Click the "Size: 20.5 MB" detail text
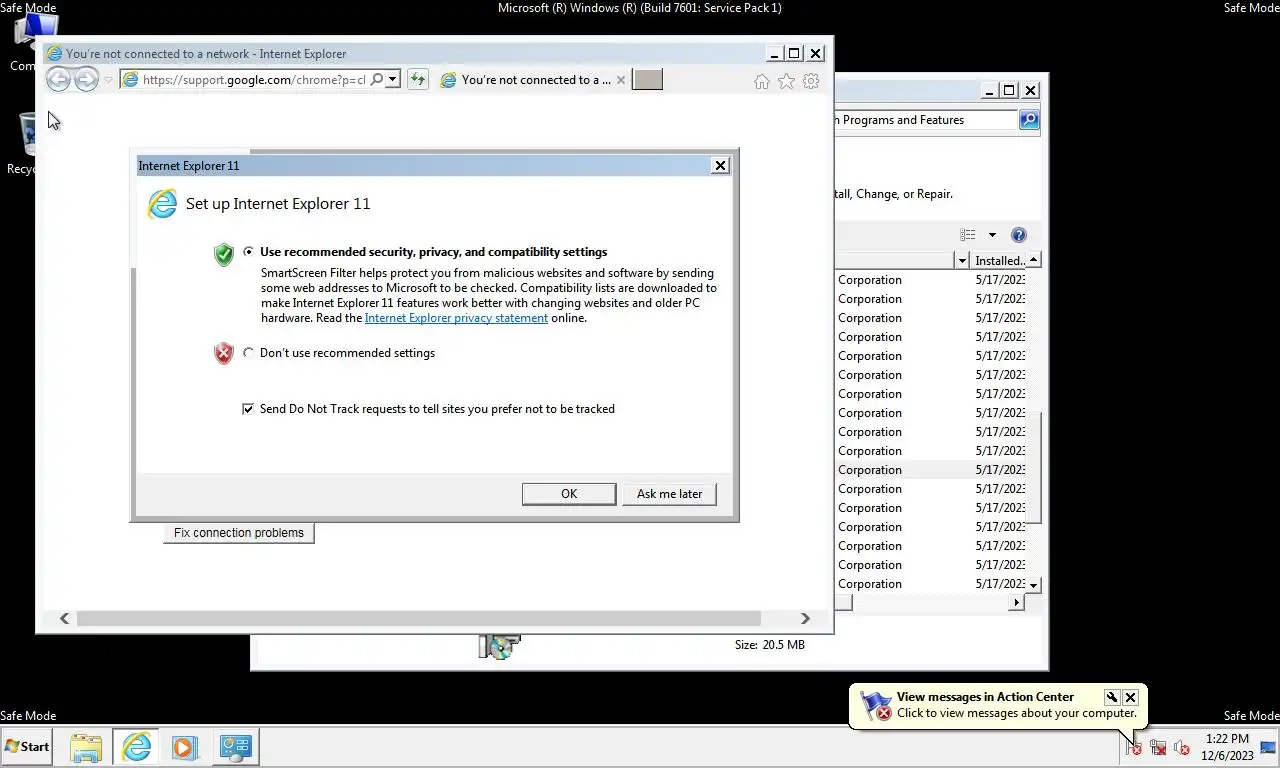The height and width of the screenshot is (768, 1280). 770,645
